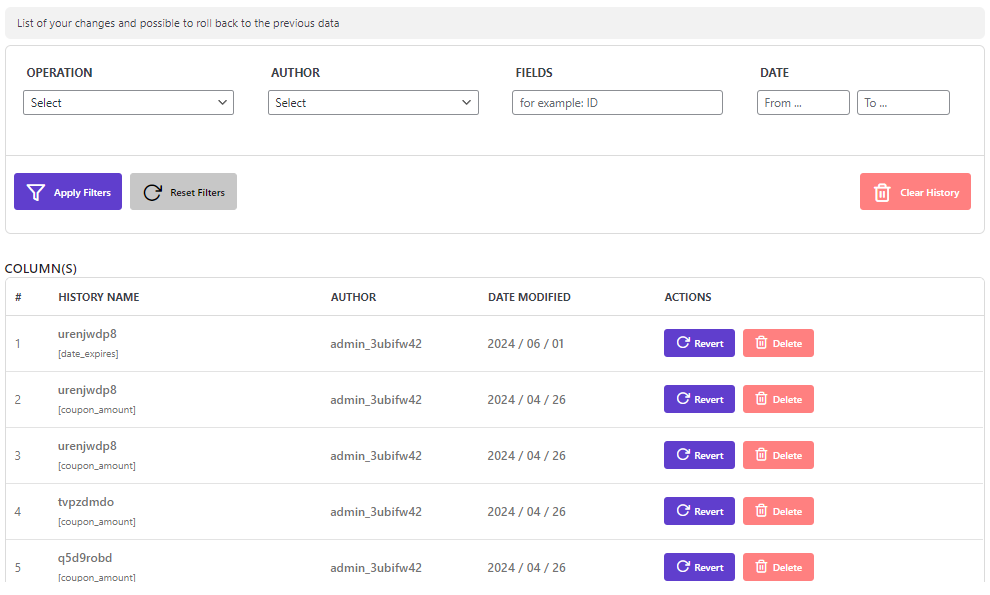990x595 pixels.
Task: Click the funnel icon on Apply Filters
Action: coord(36,193)
